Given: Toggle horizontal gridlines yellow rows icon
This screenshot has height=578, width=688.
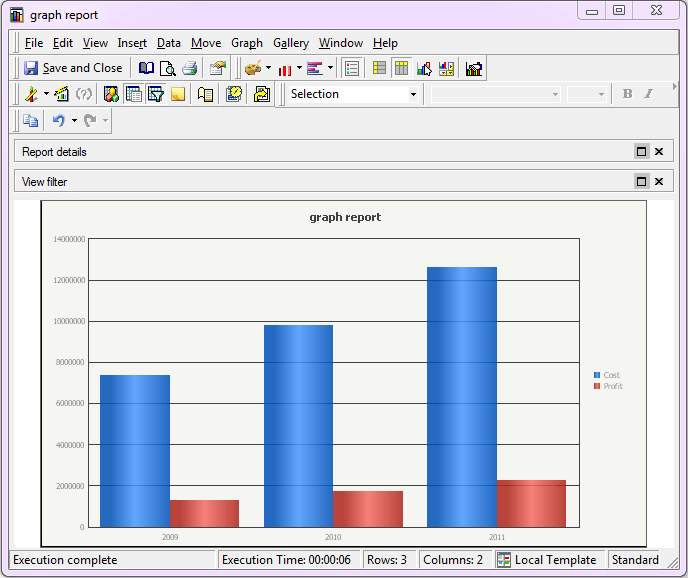Looking at the screenshot, I should coord(379,68).
